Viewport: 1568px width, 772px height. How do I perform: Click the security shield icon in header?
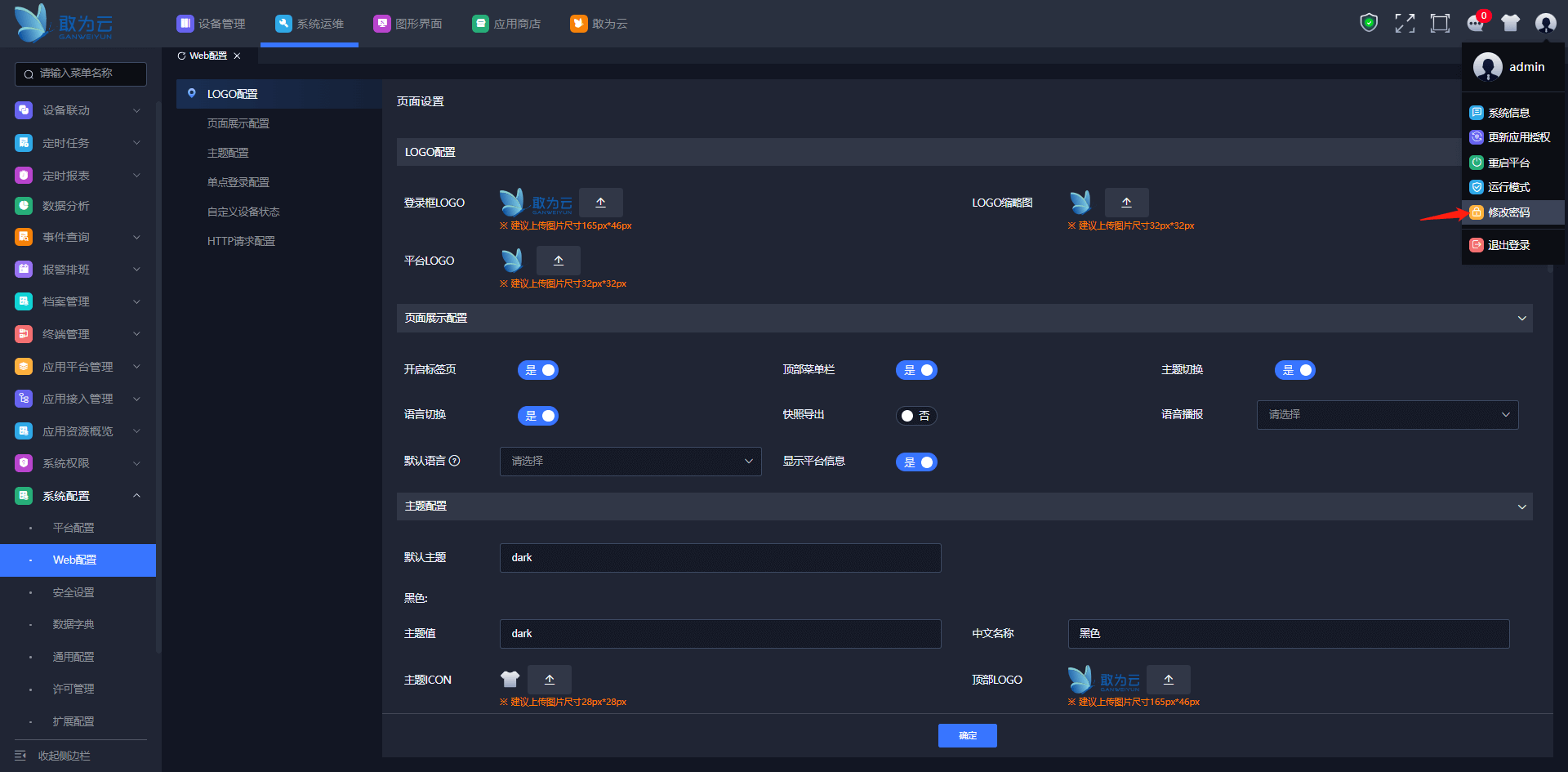pyautogui.click(x=1369, y=23)
